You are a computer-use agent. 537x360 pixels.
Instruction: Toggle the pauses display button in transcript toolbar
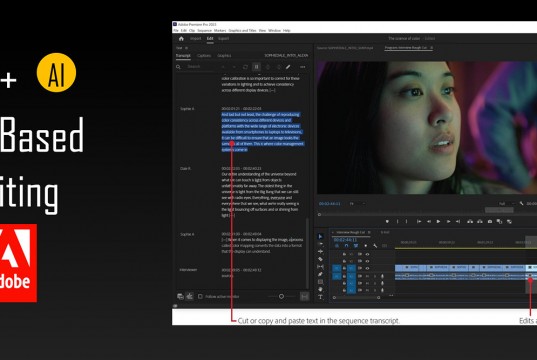[256, 67]
